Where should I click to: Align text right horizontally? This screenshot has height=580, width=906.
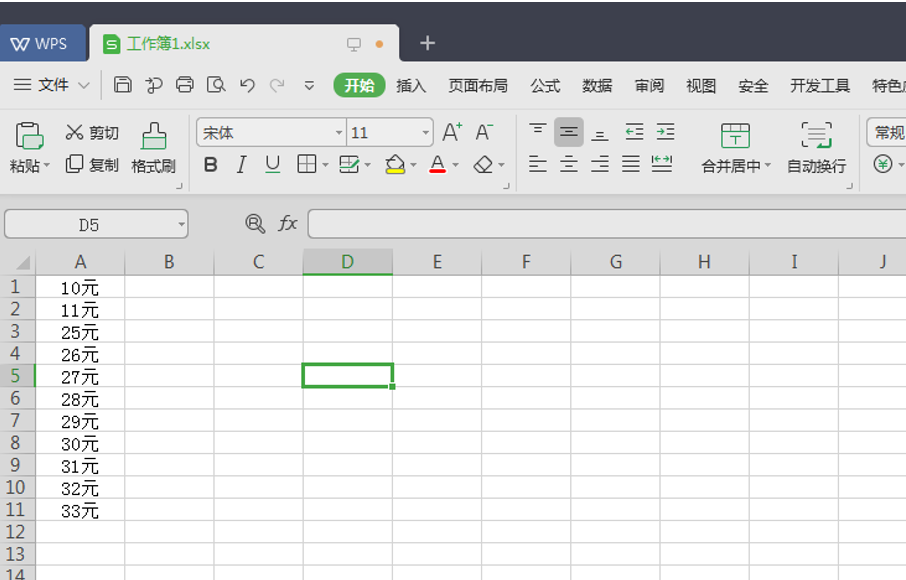(x=600, y=164)
